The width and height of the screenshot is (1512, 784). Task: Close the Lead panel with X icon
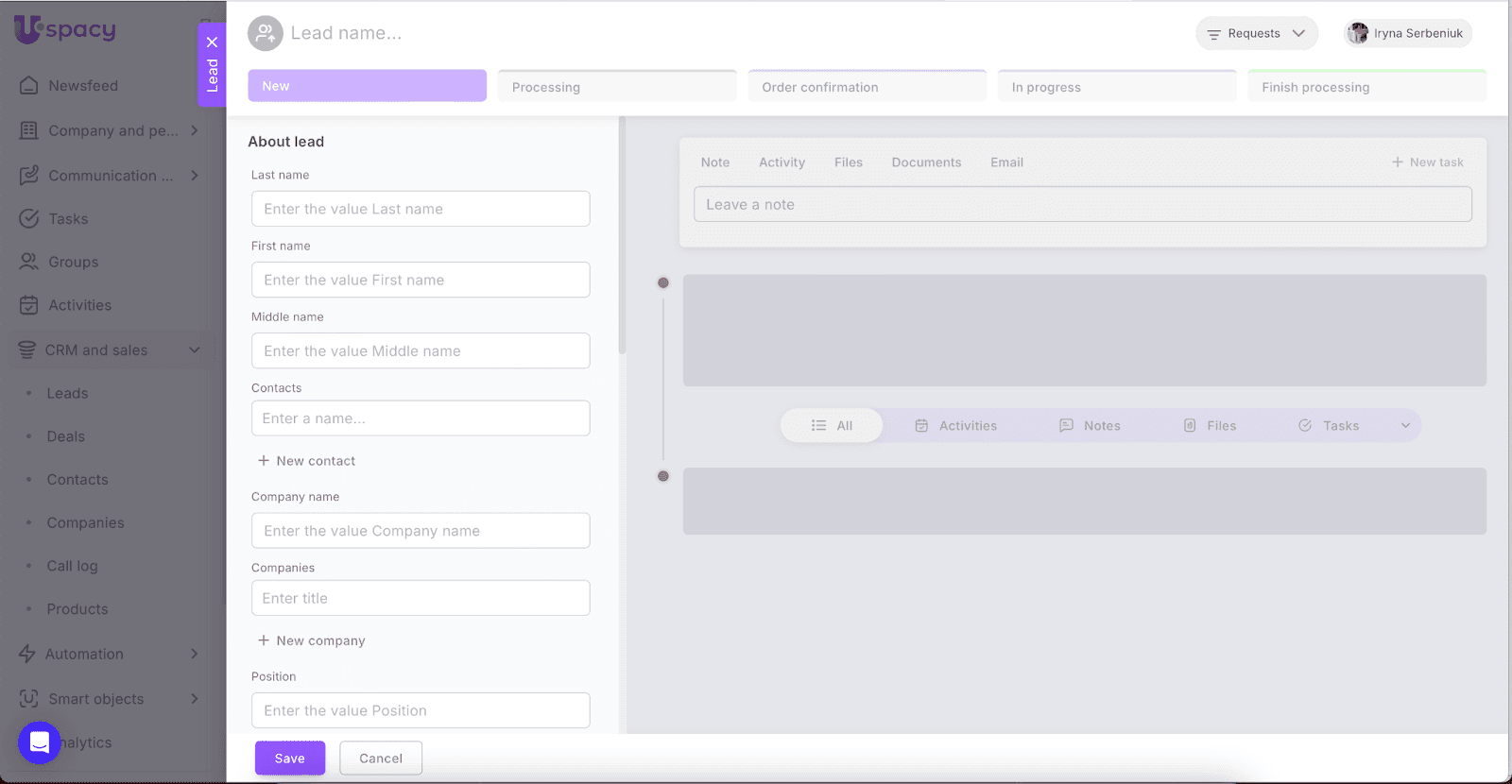pyautogui.click(x=212, y=43)
